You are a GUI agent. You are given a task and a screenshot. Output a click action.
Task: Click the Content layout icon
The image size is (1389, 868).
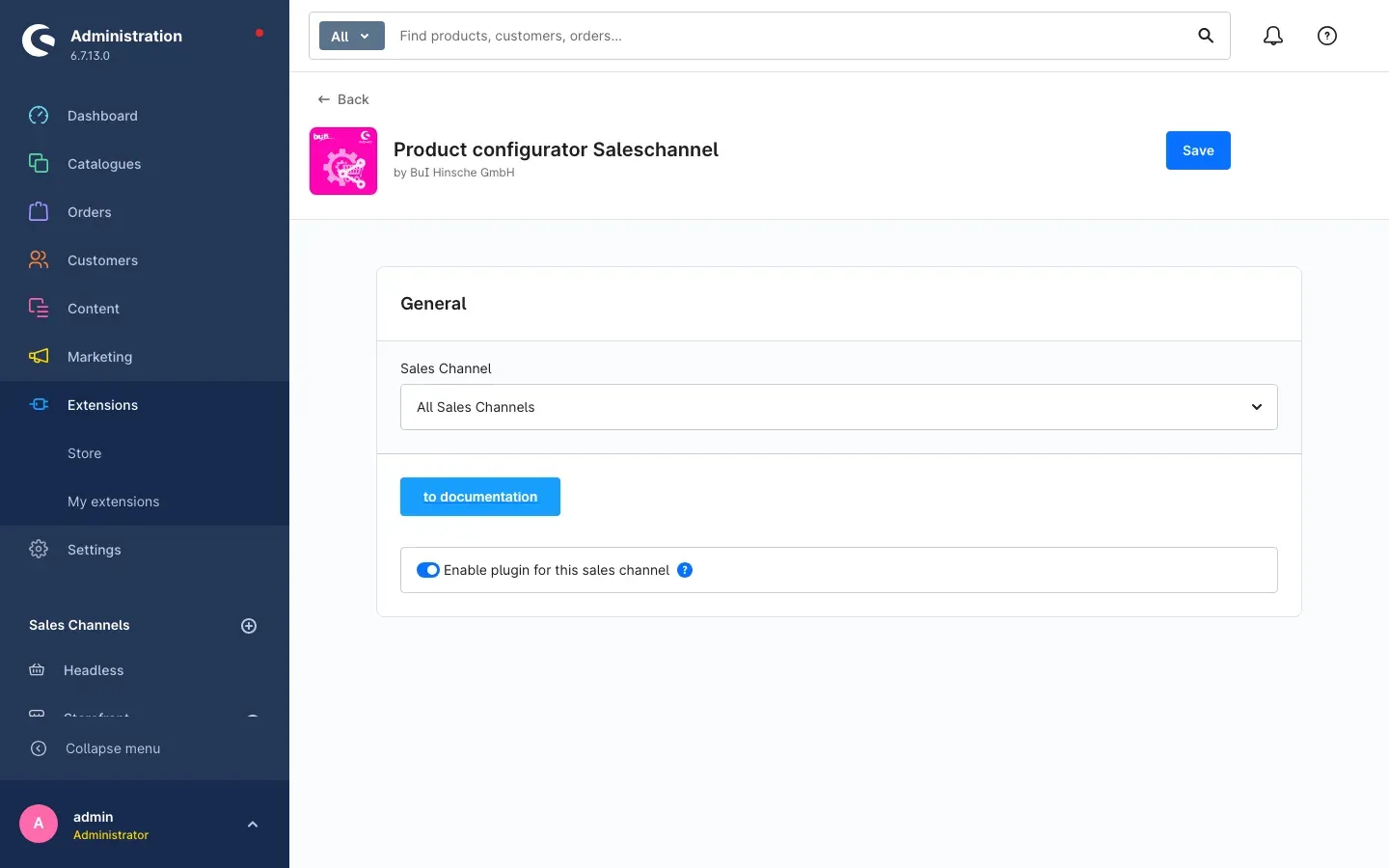click(39, 309)
